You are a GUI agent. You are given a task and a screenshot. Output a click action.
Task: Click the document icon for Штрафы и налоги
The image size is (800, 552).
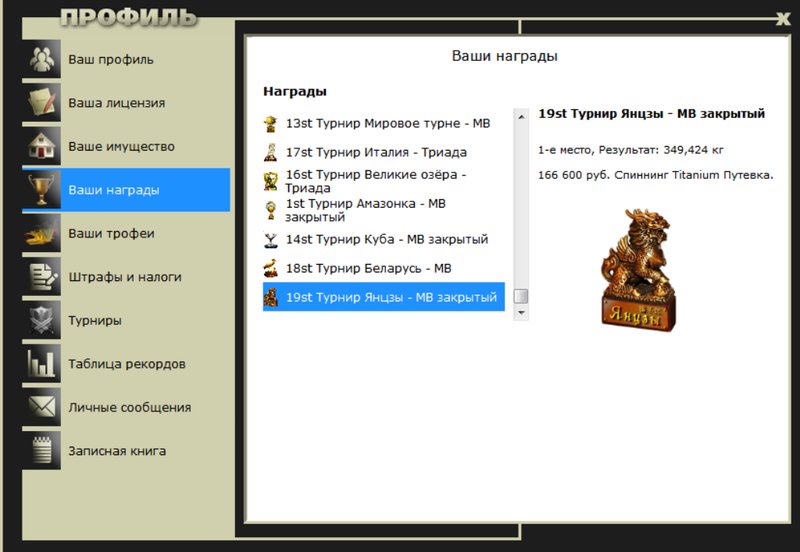[x=42, y=277]
